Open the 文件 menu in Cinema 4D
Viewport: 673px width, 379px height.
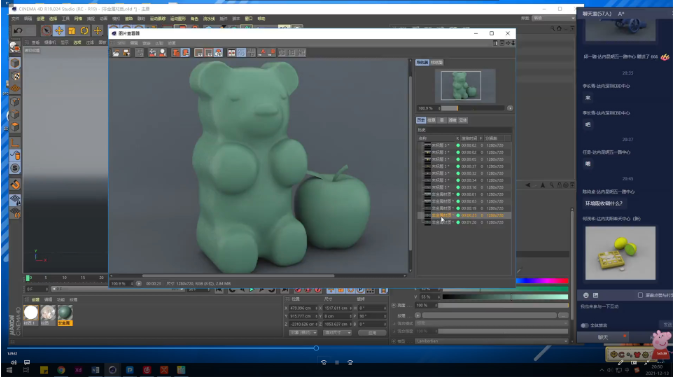coord(15,19)
